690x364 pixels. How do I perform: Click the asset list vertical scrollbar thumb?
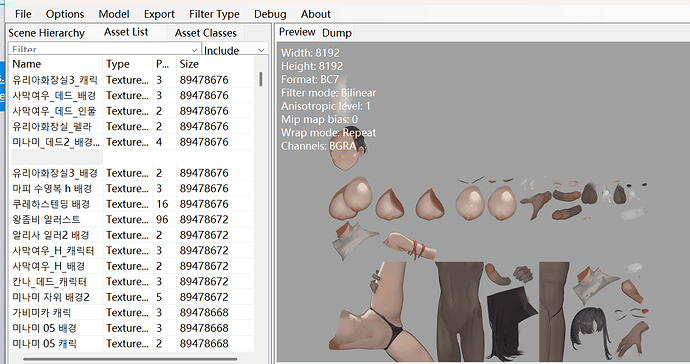tap(261, 79)
